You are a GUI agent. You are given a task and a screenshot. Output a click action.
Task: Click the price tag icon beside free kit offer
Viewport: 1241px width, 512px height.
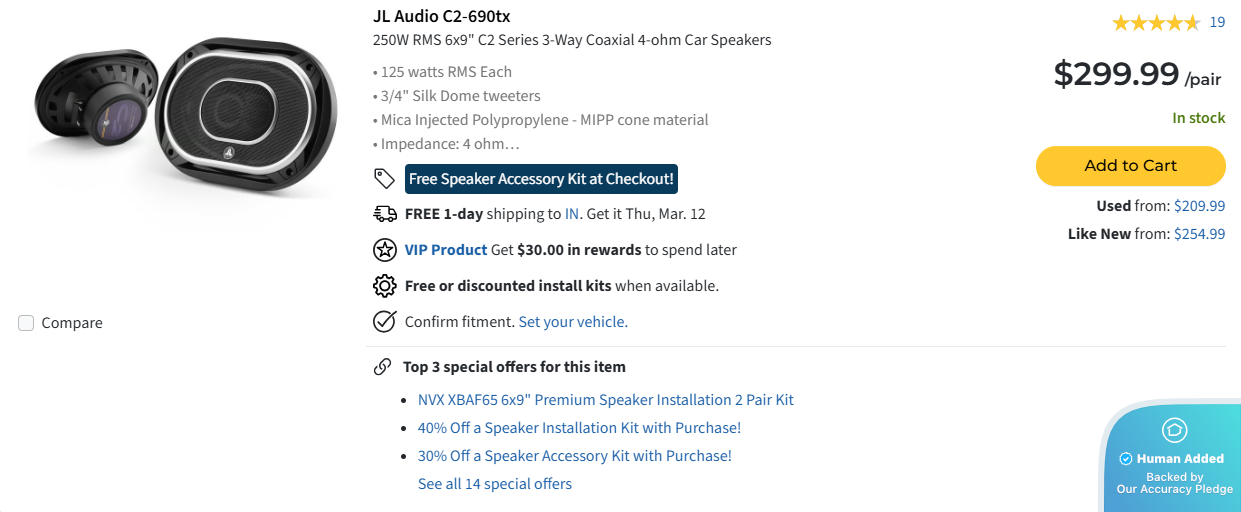click(384, 179)
